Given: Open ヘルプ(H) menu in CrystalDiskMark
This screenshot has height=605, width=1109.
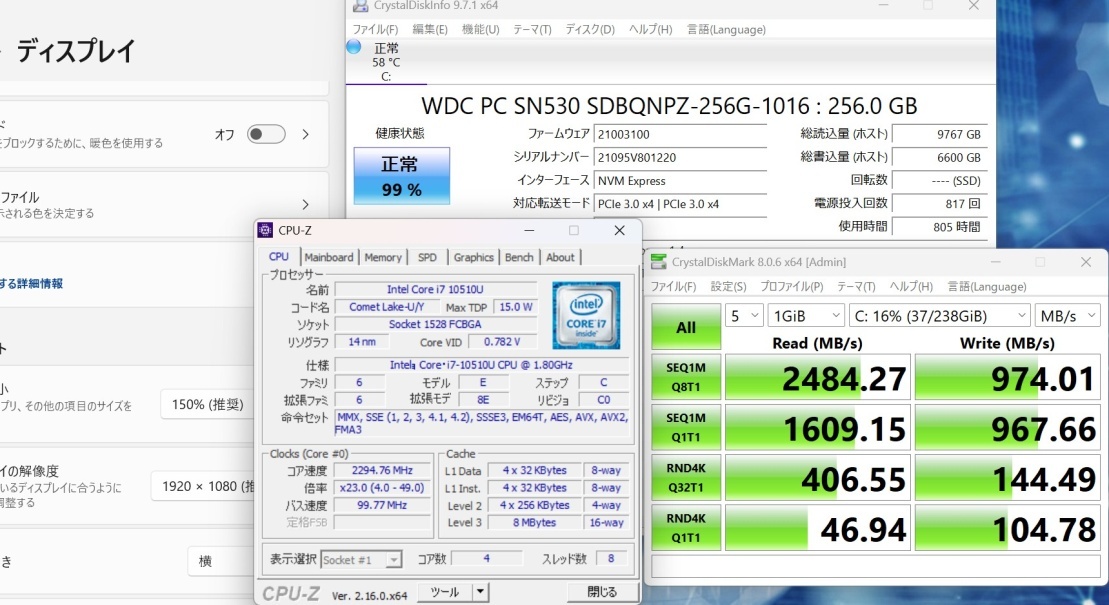Looking at the screenshot, I should [911, 287].
